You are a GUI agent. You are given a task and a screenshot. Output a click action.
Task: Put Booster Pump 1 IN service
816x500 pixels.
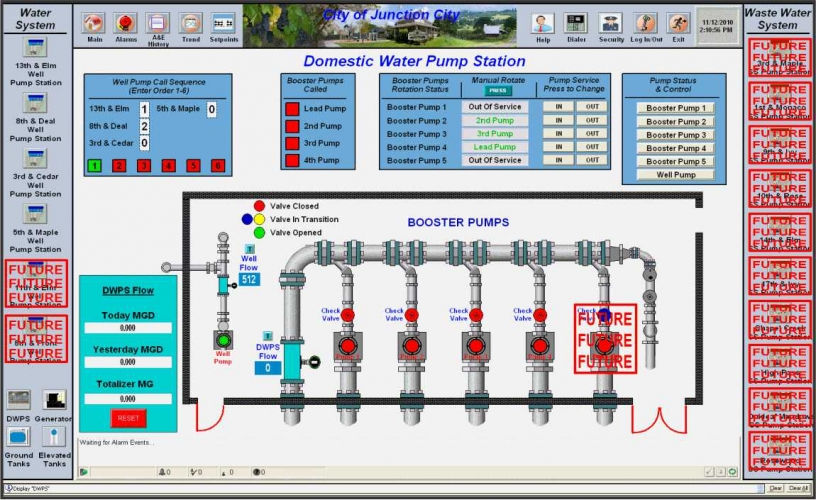558,107
